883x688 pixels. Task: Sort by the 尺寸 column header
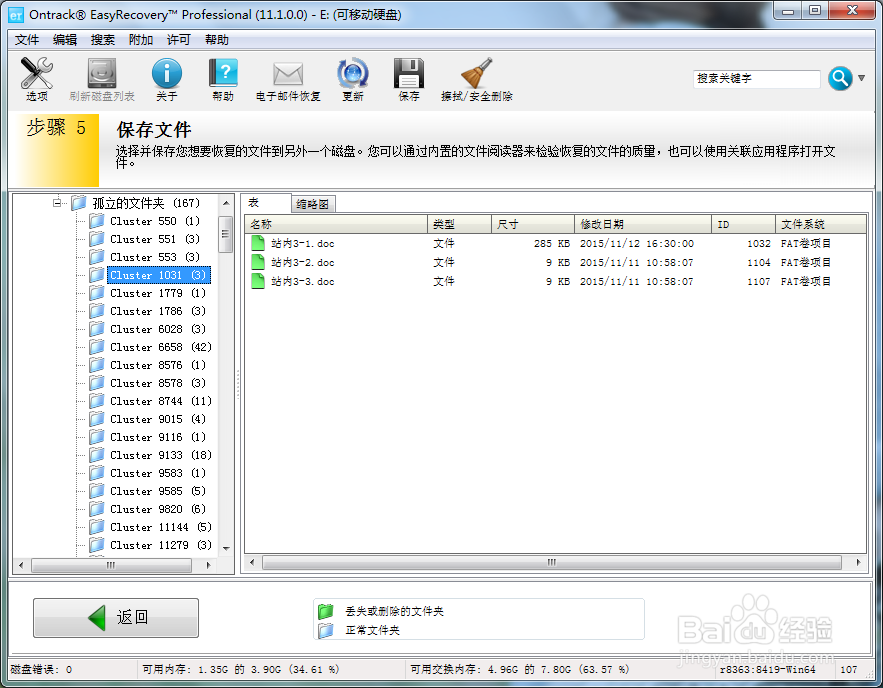pyautogui.click(x=533, y=224)
